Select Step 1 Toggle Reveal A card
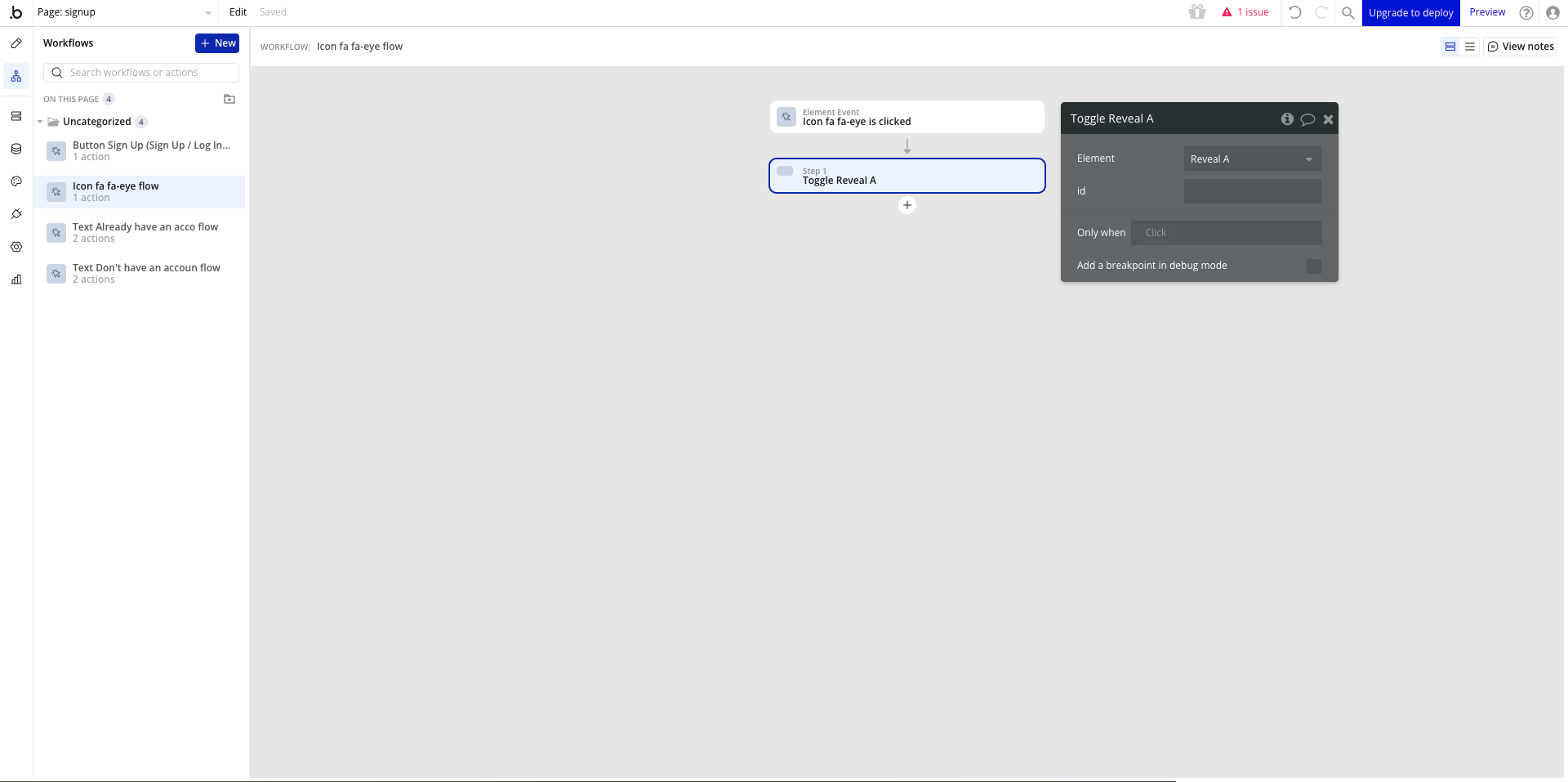Image resolution: width=1568 pixels, height=782 pixels. tap(907, 176)
